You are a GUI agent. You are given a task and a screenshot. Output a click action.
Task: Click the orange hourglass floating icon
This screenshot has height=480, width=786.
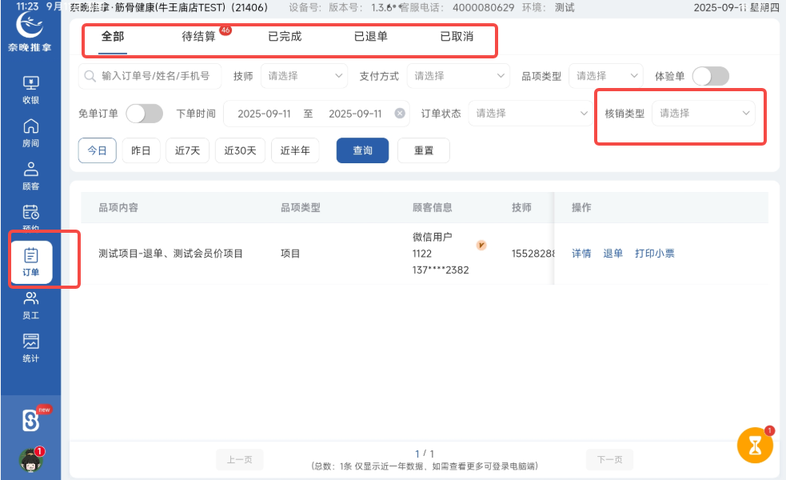[x=755, y=445]
